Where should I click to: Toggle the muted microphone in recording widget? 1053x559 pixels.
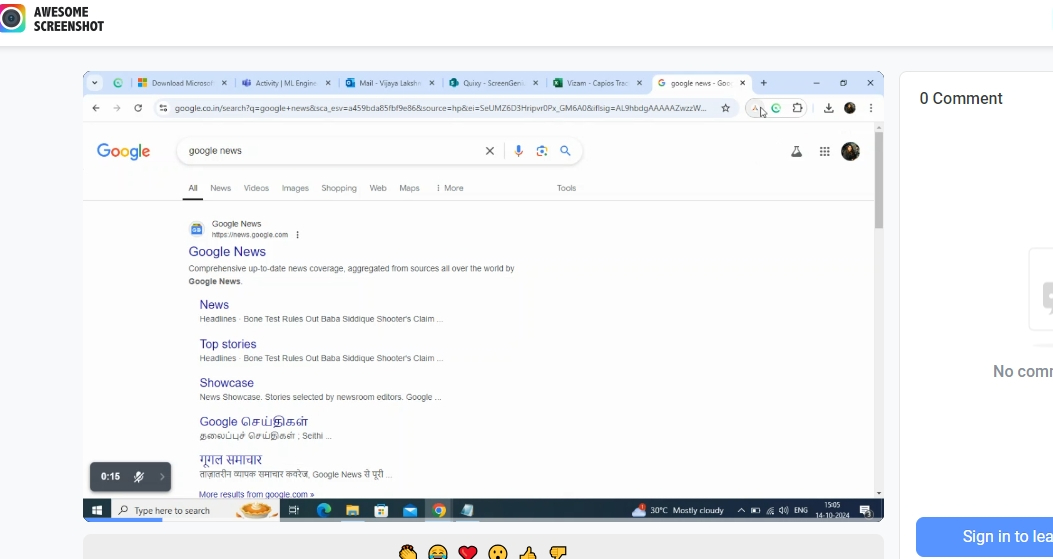pos(139,476)
